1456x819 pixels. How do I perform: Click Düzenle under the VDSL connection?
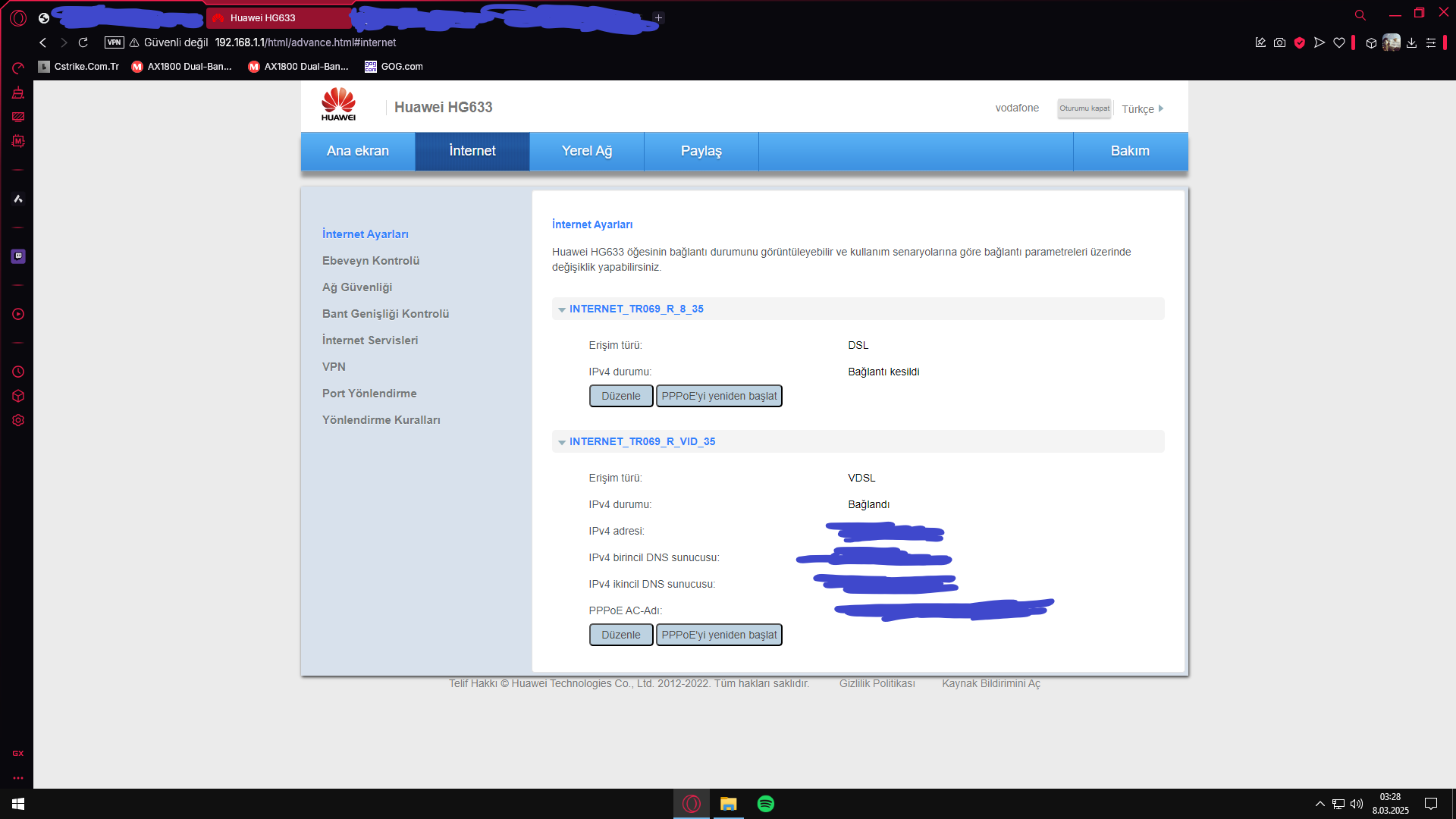[620, 635]
